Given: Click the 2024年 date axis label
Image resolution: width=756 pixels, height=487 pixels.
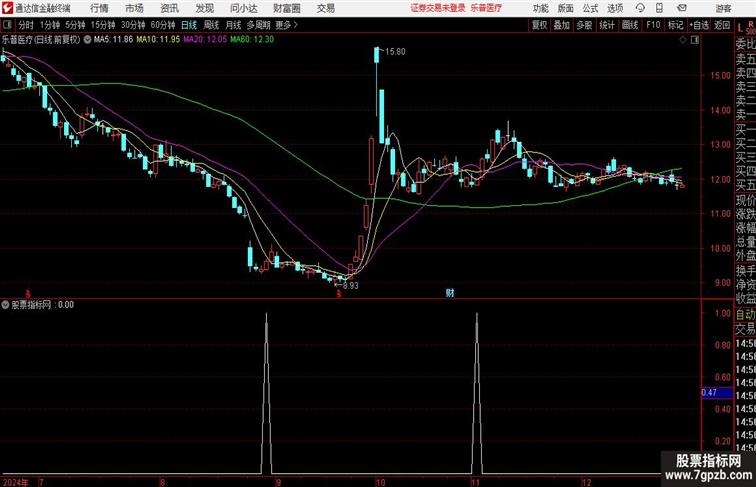Looking at the screenshot, I should click(x=15, y=482).
